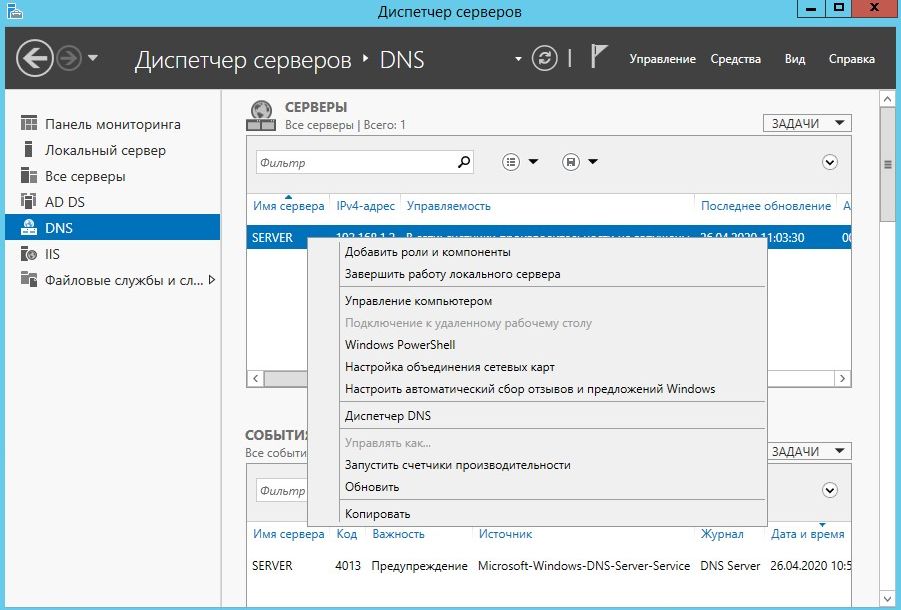Sort by Последнее обновление column
Viewport: 901px width, 610px height.
[765, 206]
